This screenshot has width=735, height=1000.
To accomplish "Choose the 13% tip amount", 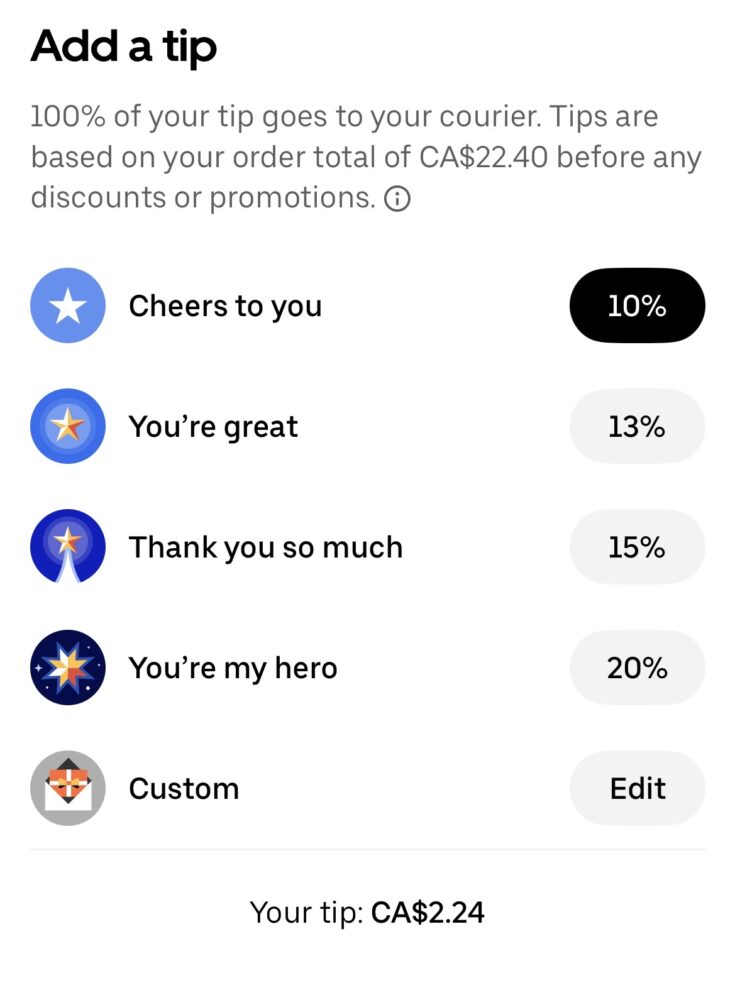I will pos(637,427).
